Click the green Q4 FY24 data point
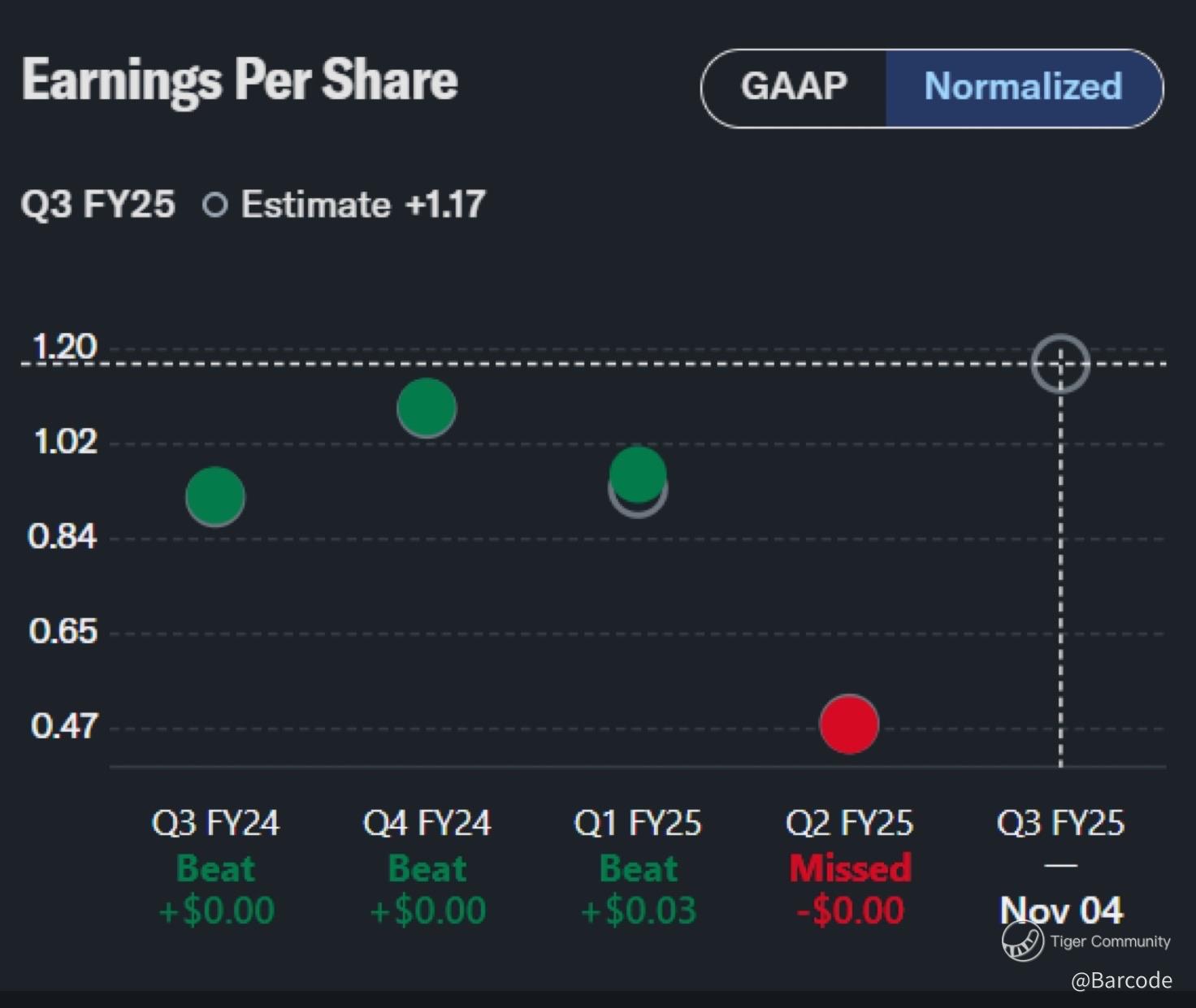The height and width of the screenshot is (1008, 1196). (x=427, y=407)
